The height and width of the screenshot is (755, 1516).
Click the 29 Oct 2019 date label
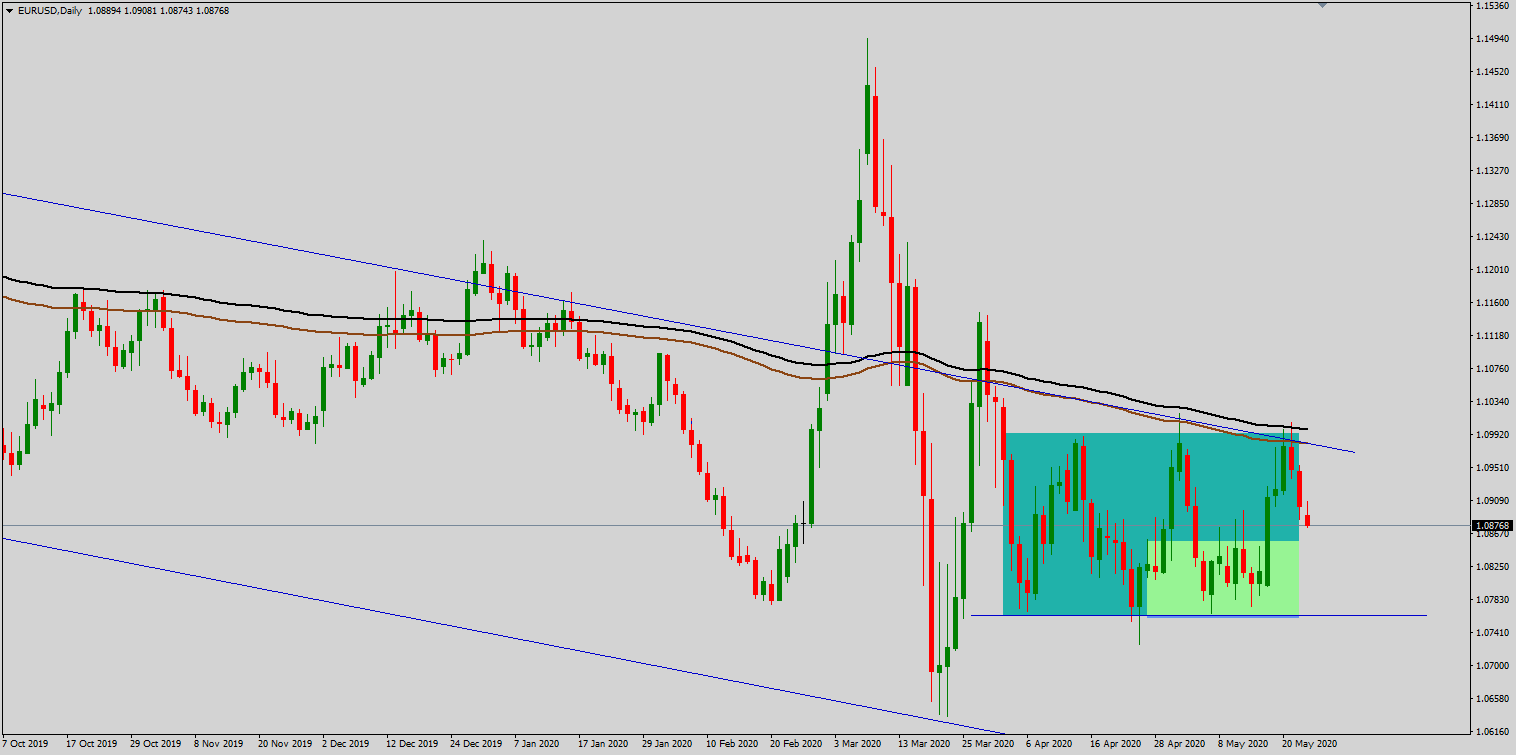[154, 745]
